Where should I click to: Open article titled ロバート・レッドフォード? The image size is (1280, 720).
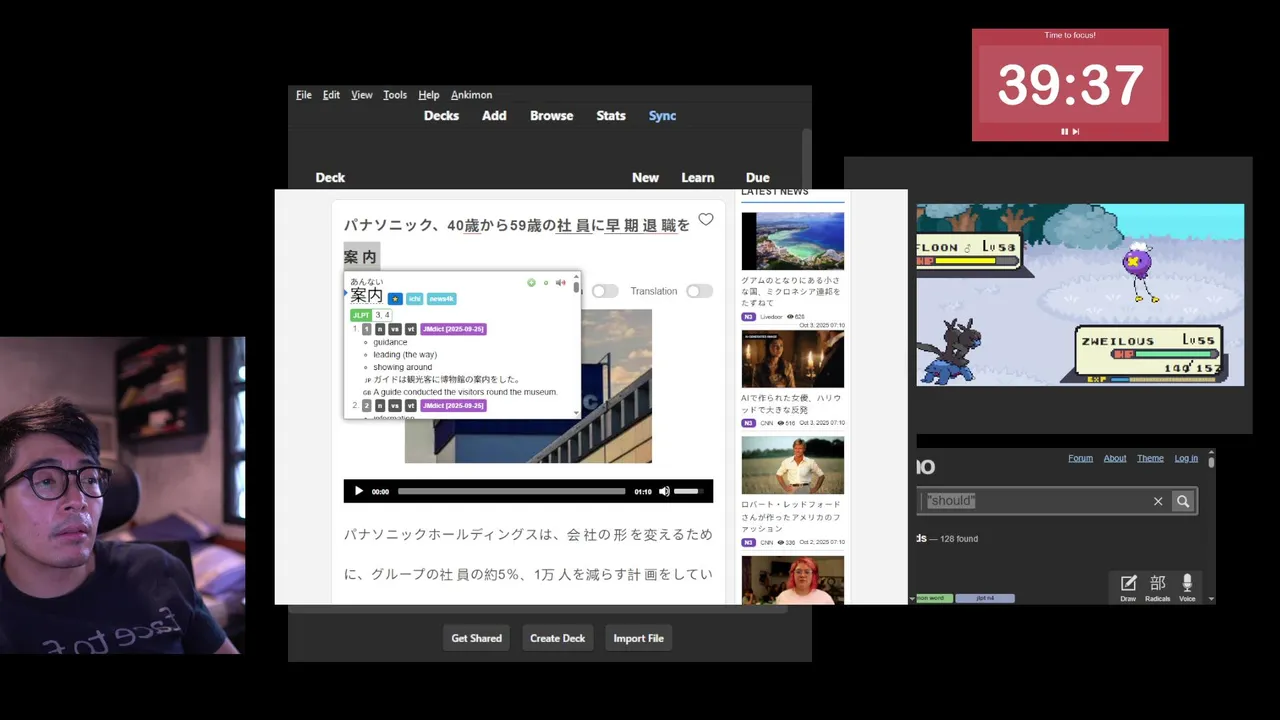[791, 517]
